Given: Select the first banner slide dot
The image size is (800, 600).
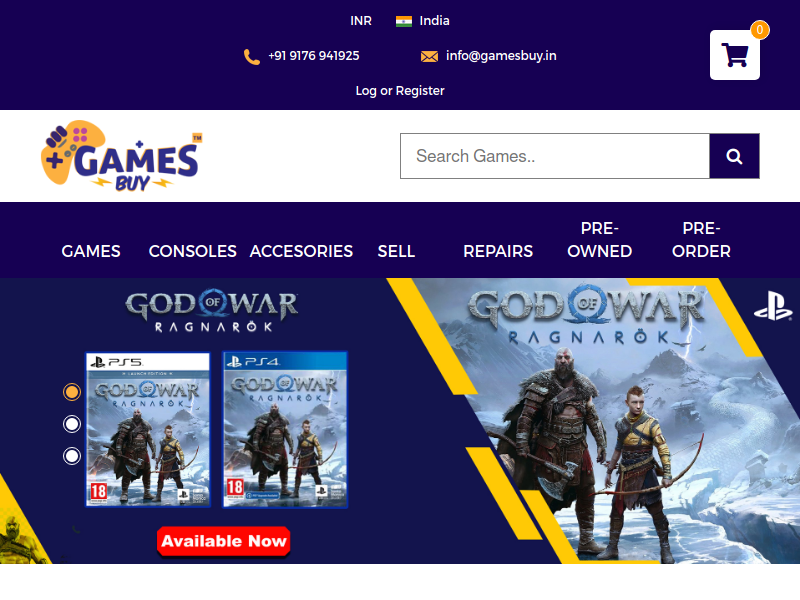Looking at the screenshot, I should click(72, 392).
